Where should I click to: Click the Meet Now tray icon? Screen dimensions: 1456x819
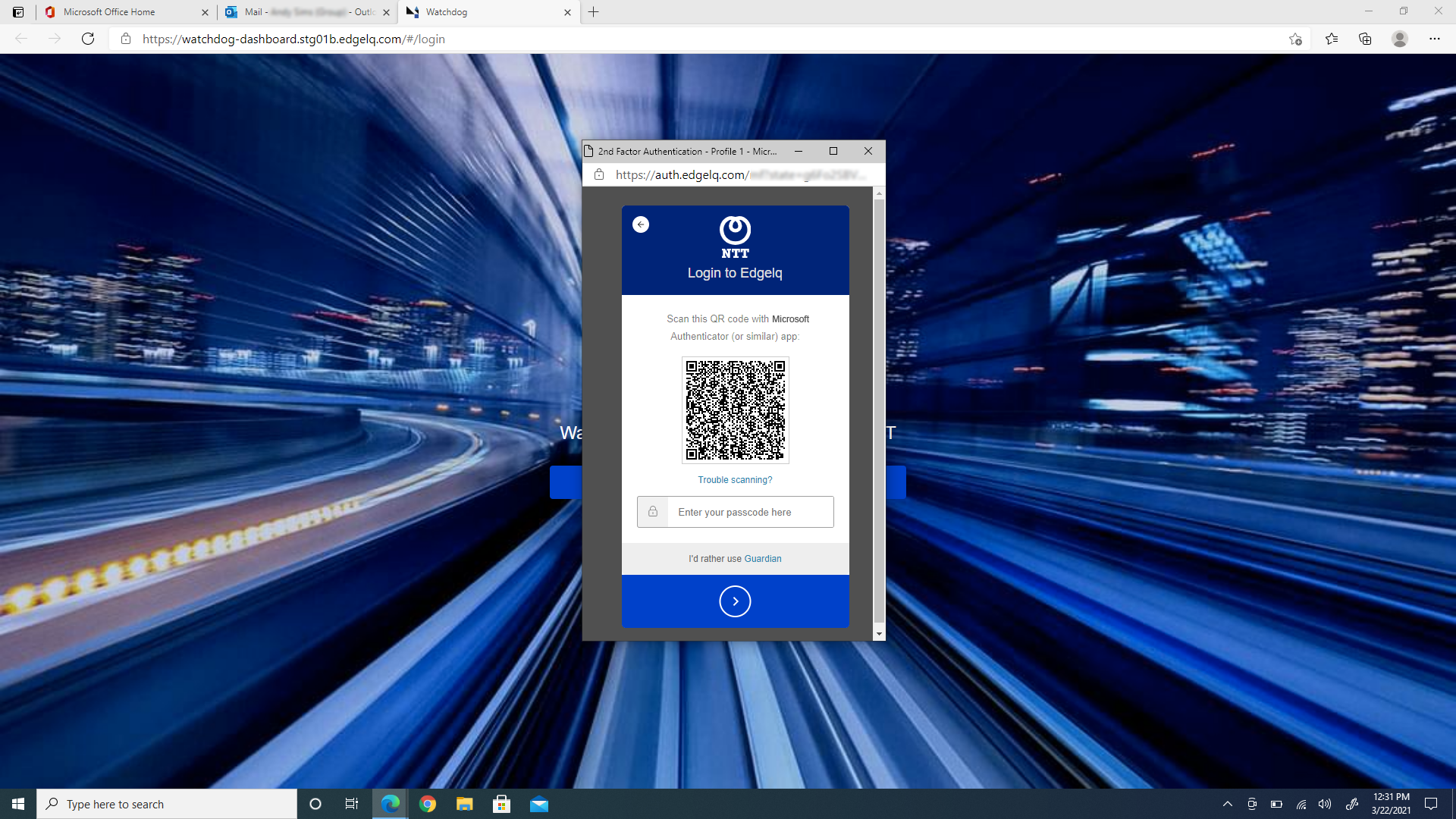1252,804
